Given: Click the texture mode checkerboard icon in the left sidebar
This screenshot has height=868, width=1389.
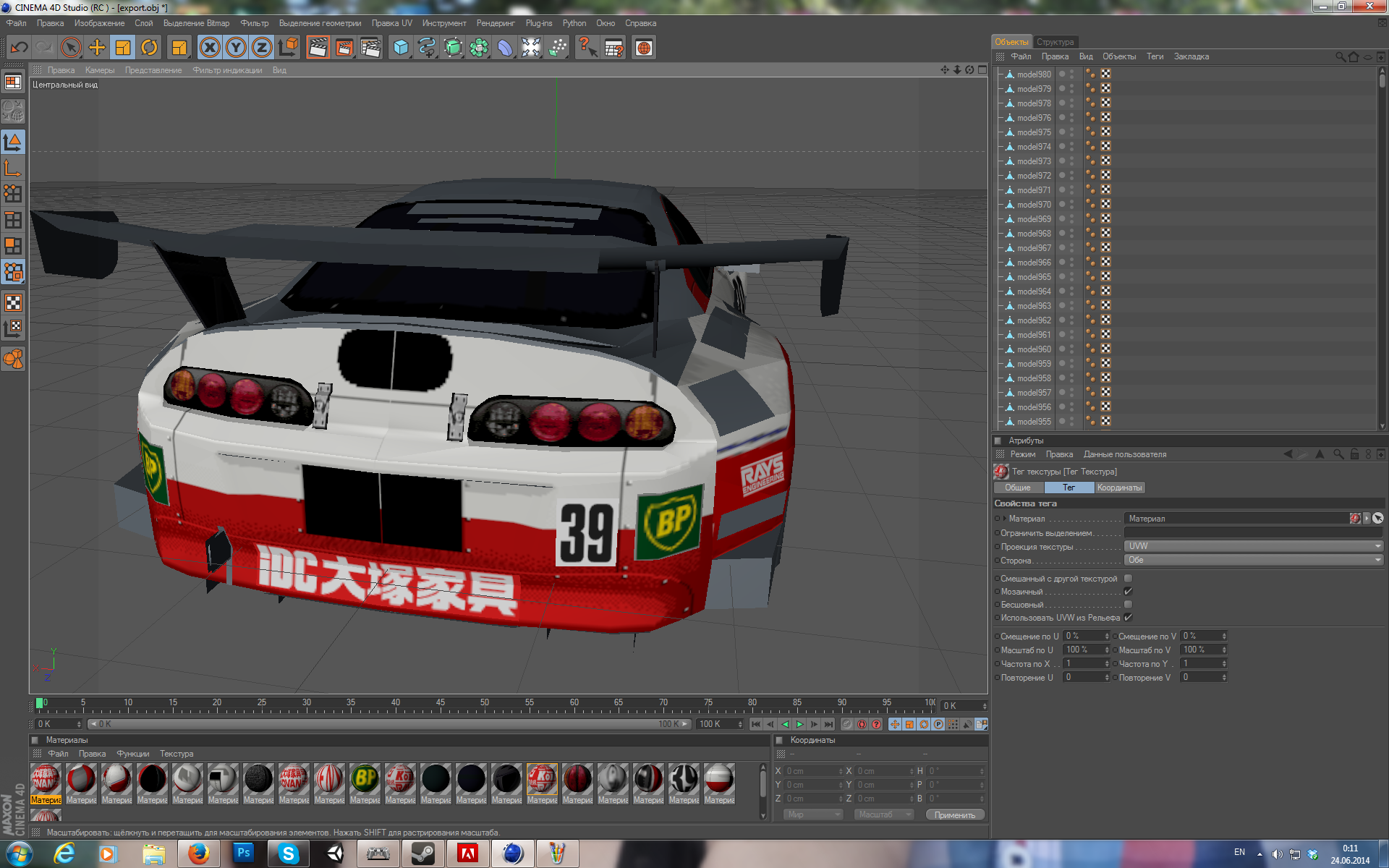Looking at the screenshot, I should [x=13, y=302].
